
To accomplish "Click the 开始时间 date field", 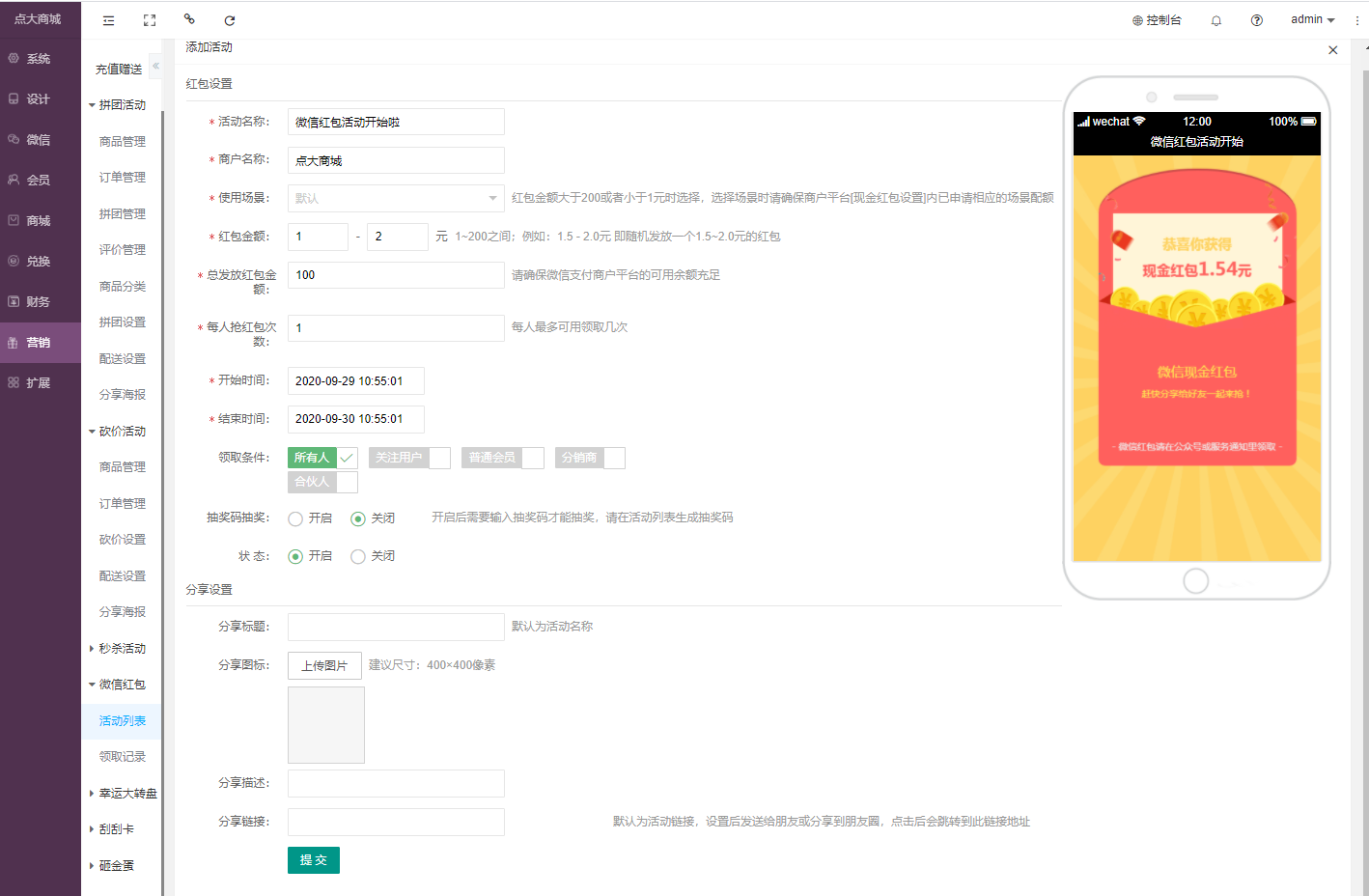I will pyautogui.click(x=356, y=381).
